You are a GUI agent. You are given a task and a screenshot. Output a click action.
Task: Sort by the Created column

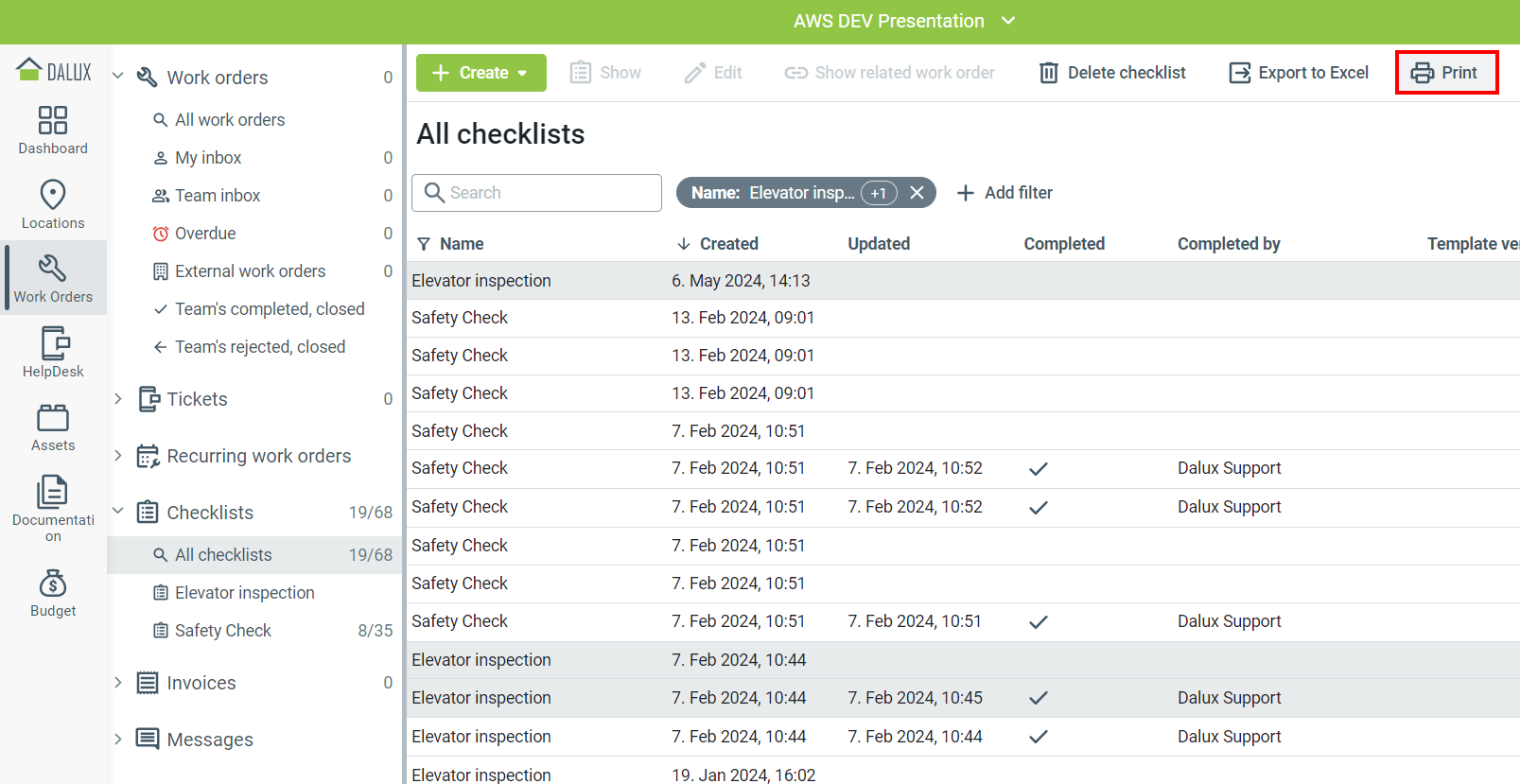point(718,244)
